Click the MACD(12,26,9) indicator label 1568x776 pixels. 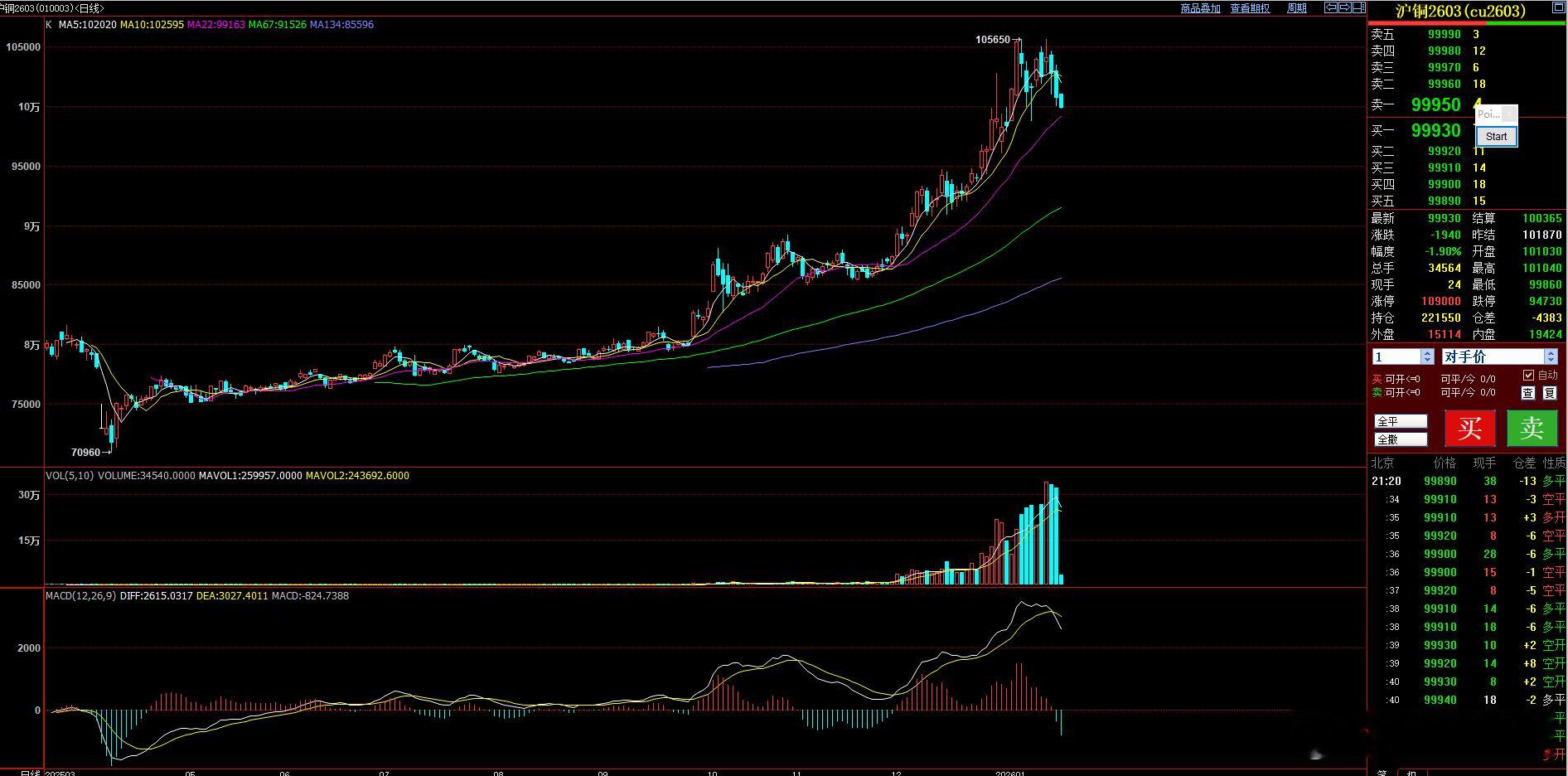pyautogui.click(x=81, y=596)
